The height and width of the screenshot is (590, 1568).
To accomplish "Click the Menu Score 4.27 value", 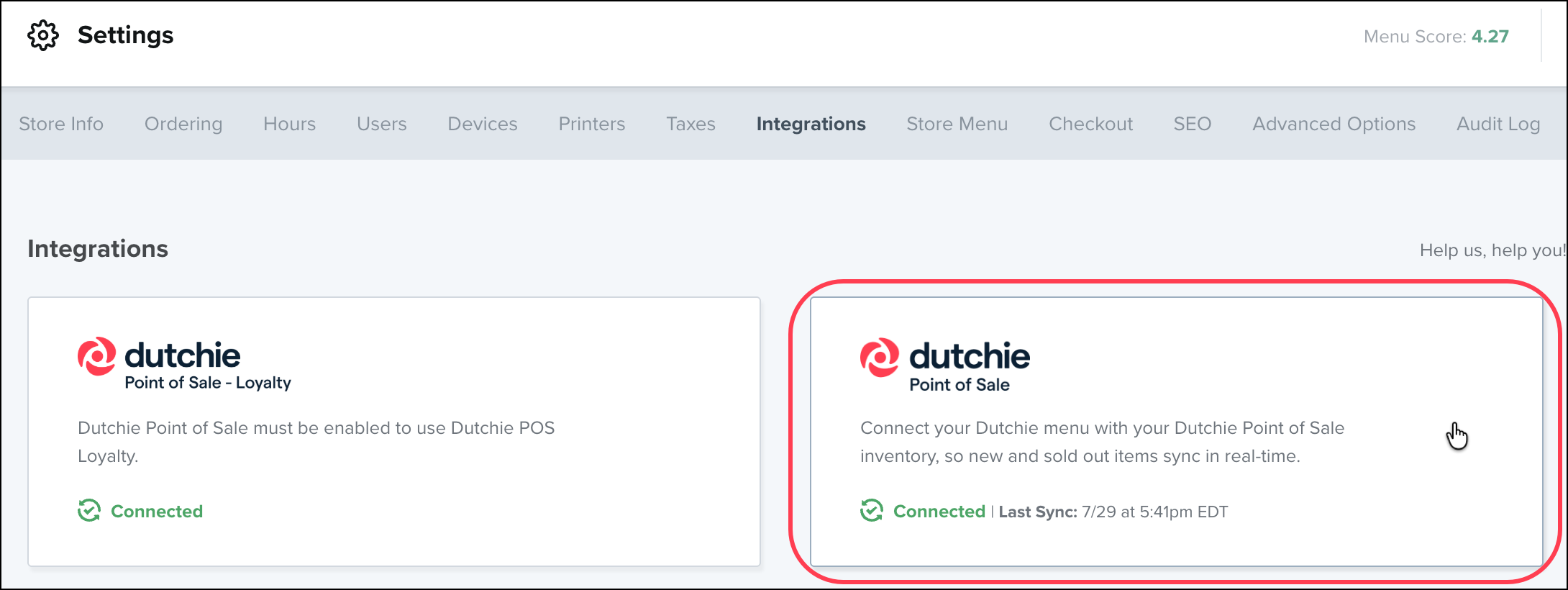I will pyautogui.click(x=1490, y=37).
